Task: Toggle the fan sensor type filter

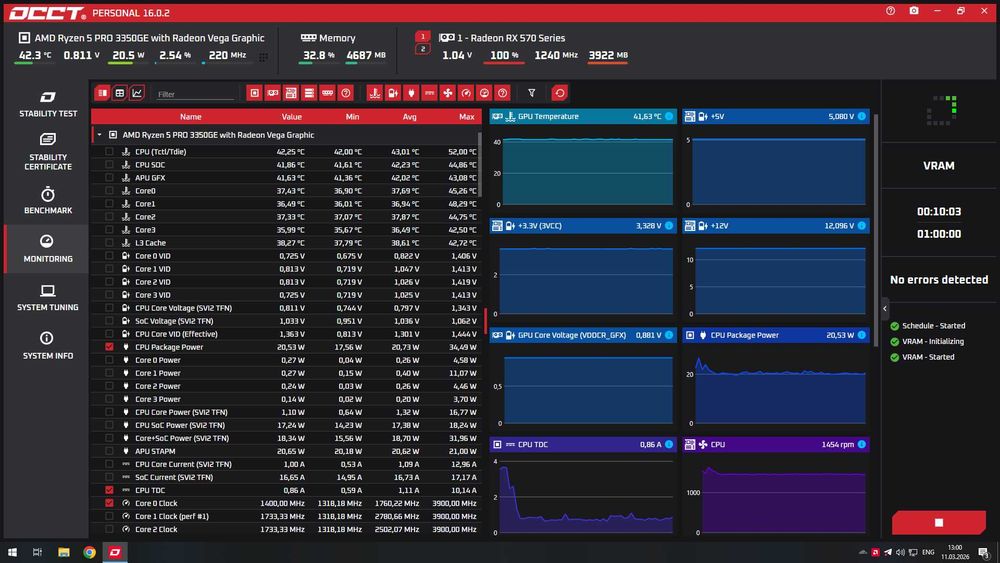Action: 448,93
